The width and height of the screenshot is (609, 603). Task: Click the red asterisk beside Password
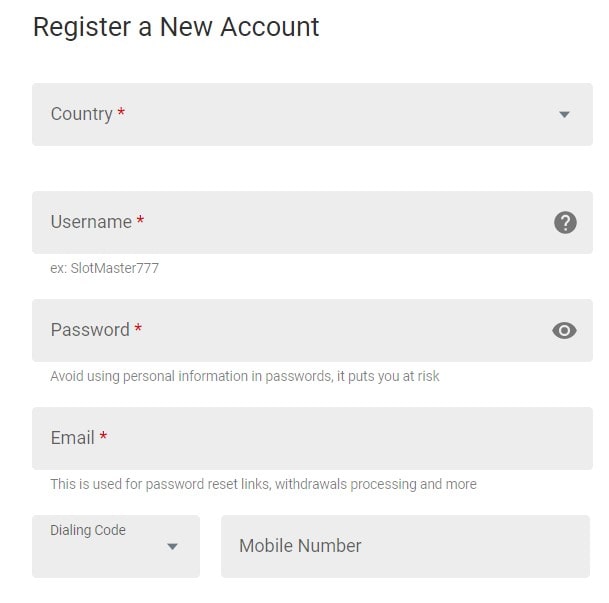pyautogui.click(x=138, y=328)
